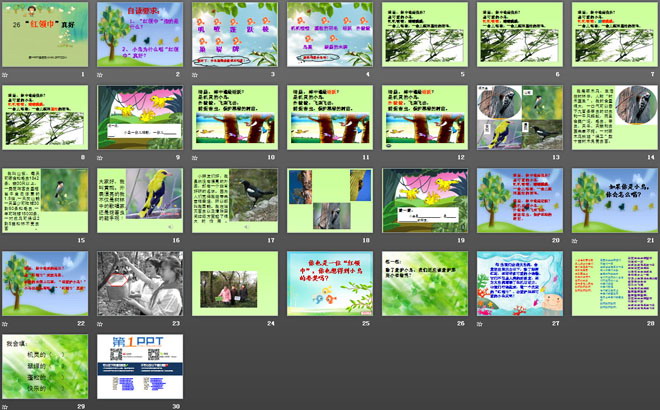Select slide 14 with woodpecker text page
The height and width of the screenshot is (410, 660).
point(613,117)
